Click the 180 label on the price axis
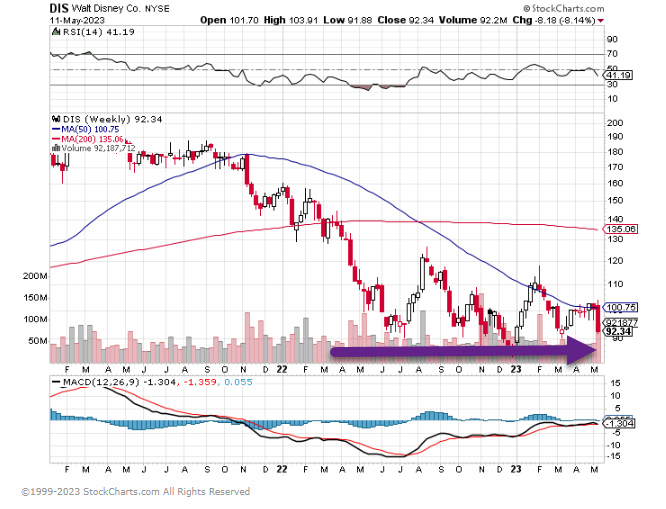The image size is (666, 509). point(615,152)
